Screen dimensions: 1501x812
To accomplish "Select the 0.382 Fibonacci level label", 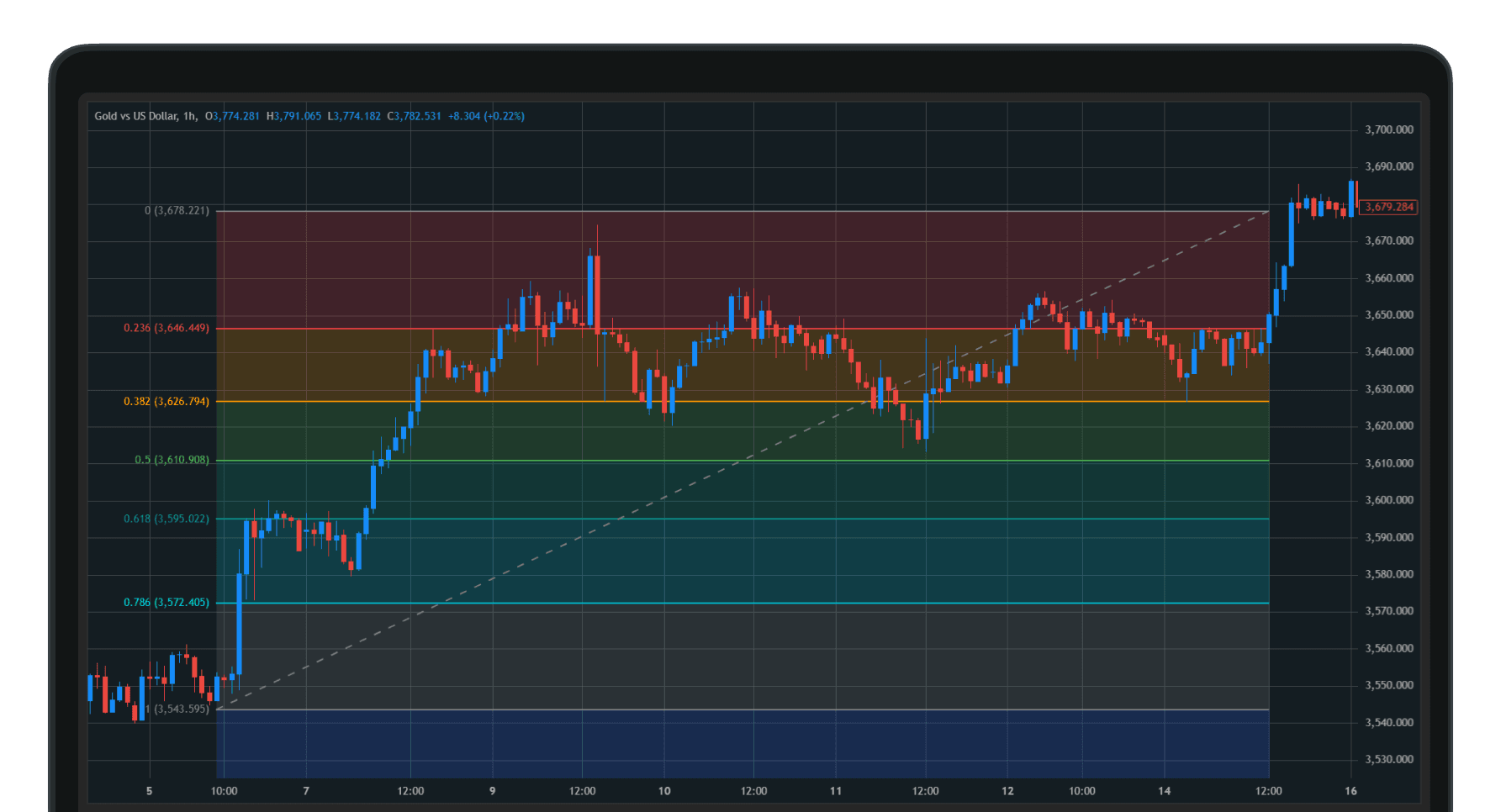I will 166,402.
